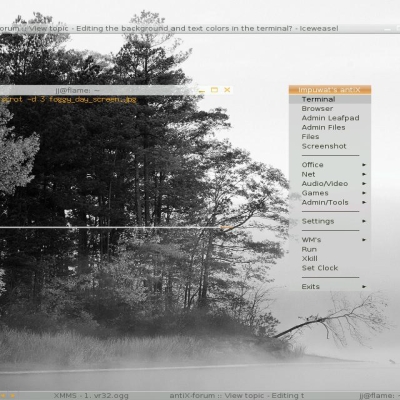The image size is (400, 400).
Task: Pick Screenshot in the menu
Action: click(330, 146)
